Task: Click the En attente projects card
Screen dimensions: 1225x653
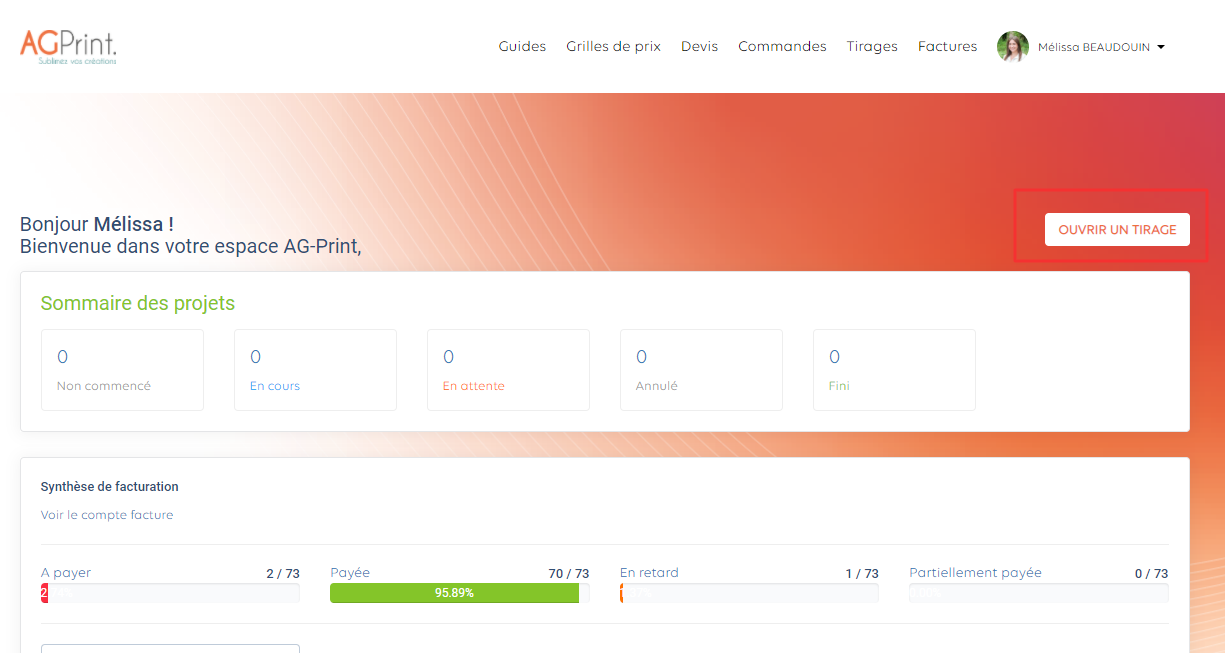Action: pos(508,370)
